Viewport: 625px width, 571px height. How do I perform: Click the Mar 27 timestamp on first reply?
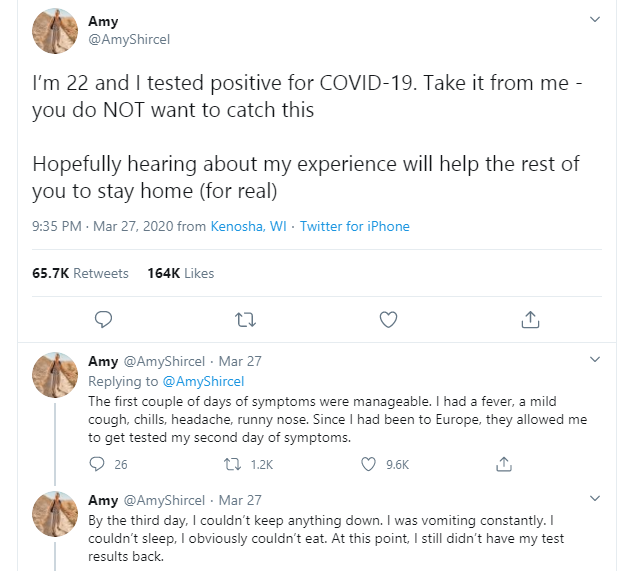[240, 361]
